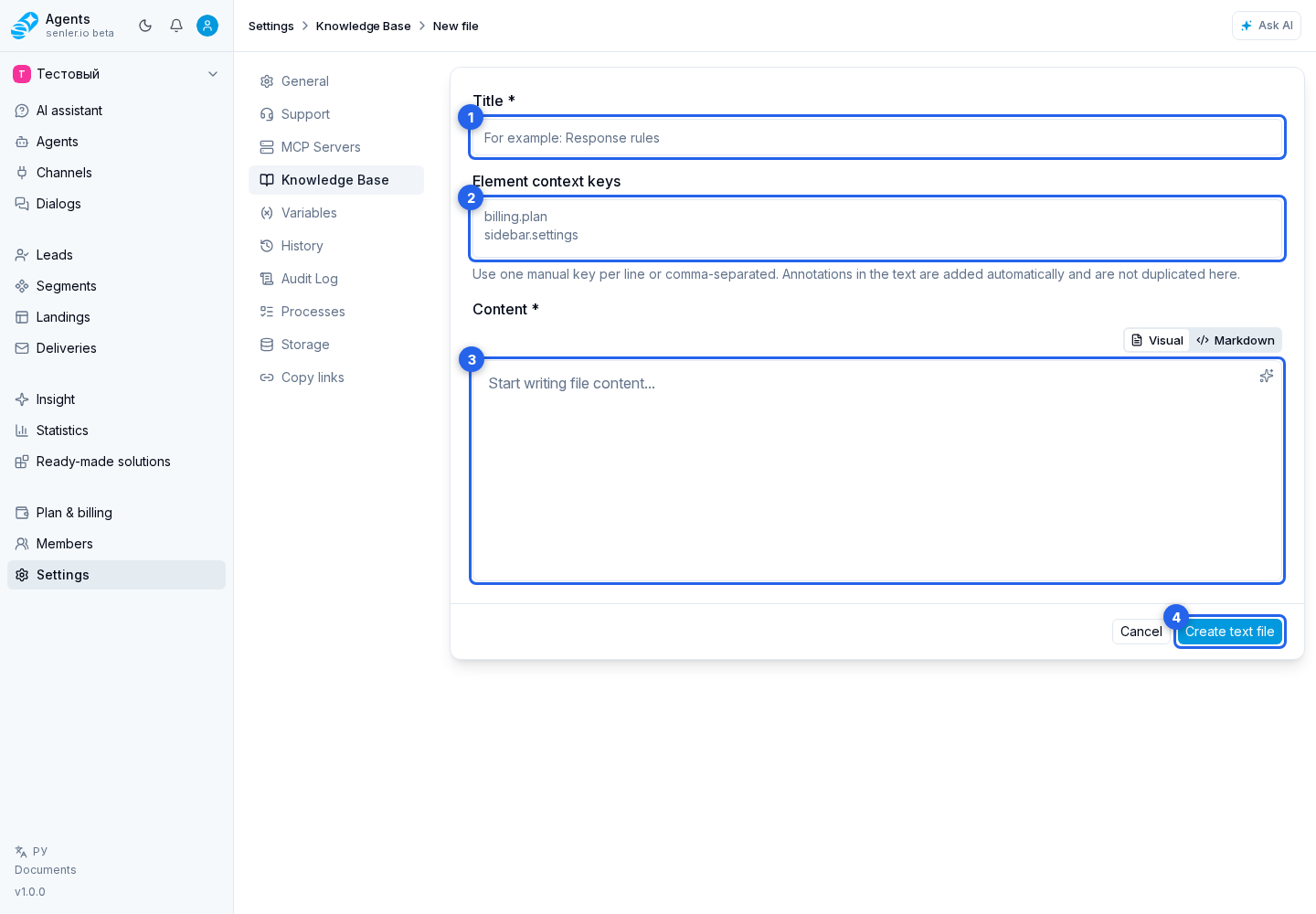Click the Dialogs chat icon

point(22,204)
